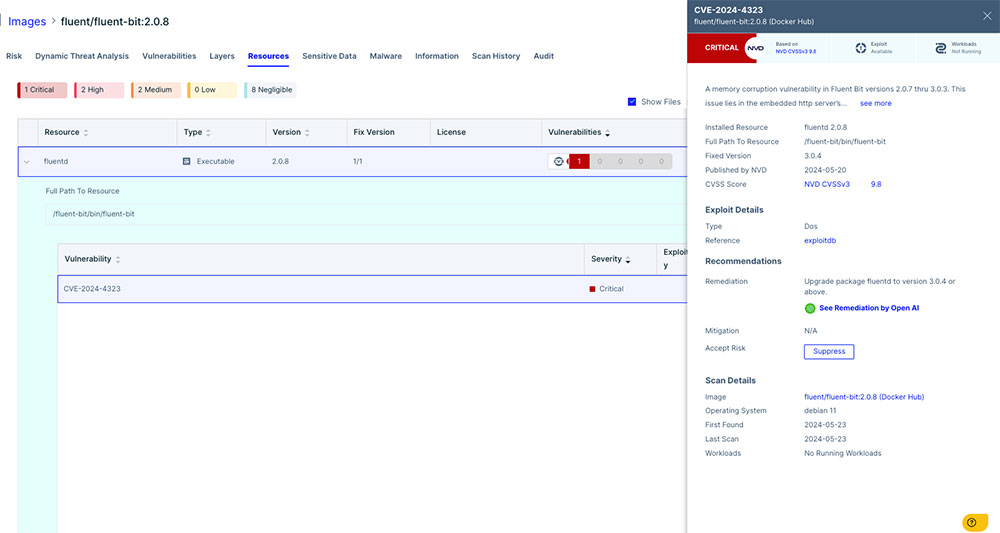Click the /fluent-bit/bin/fluent-bit path field

[365, 214]
